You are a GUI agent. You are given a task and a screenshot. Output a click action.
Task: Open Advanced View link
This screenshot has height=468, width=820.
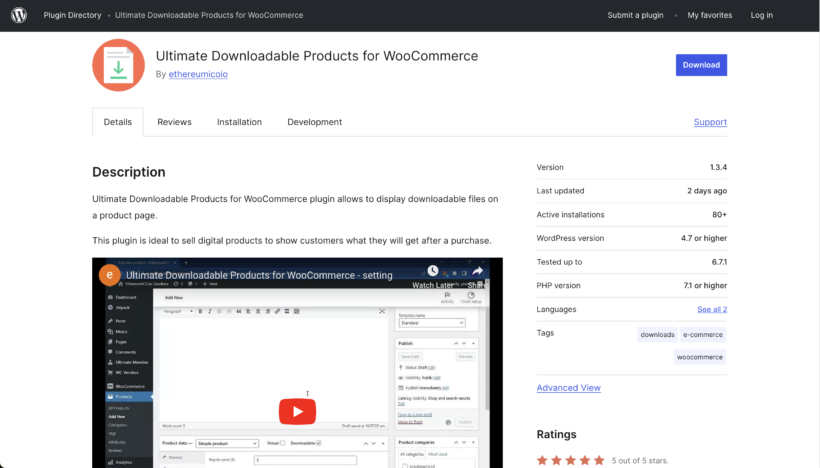[x=568, y=387]
